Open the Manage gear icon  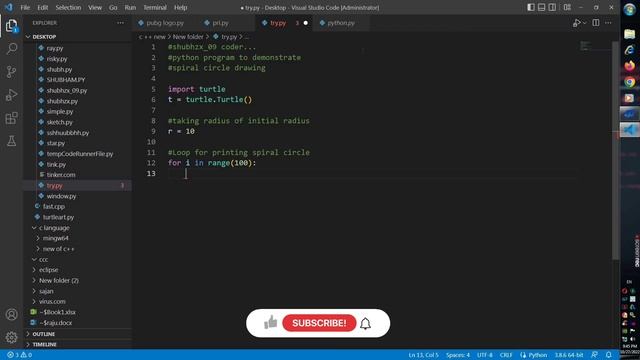pos(11,337)
